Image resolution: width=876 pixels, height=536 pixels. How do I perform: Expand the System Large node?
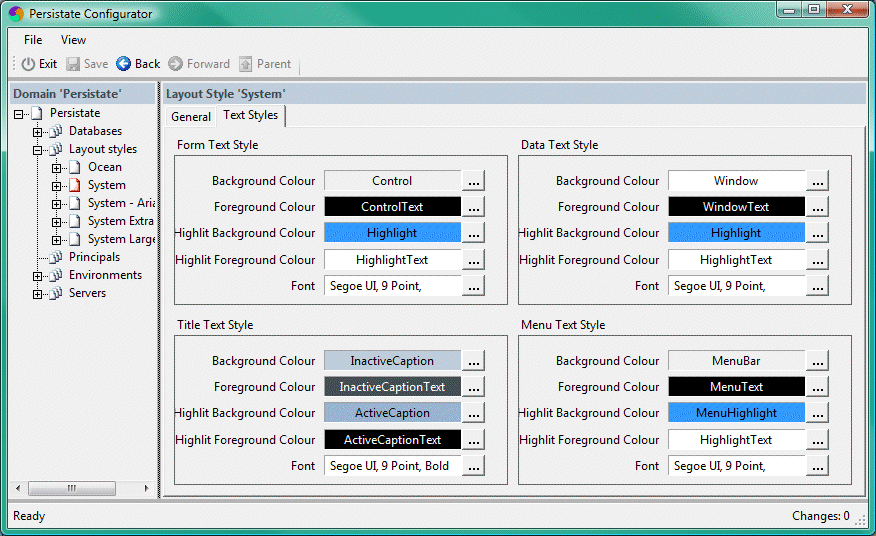tap(56, 240)
